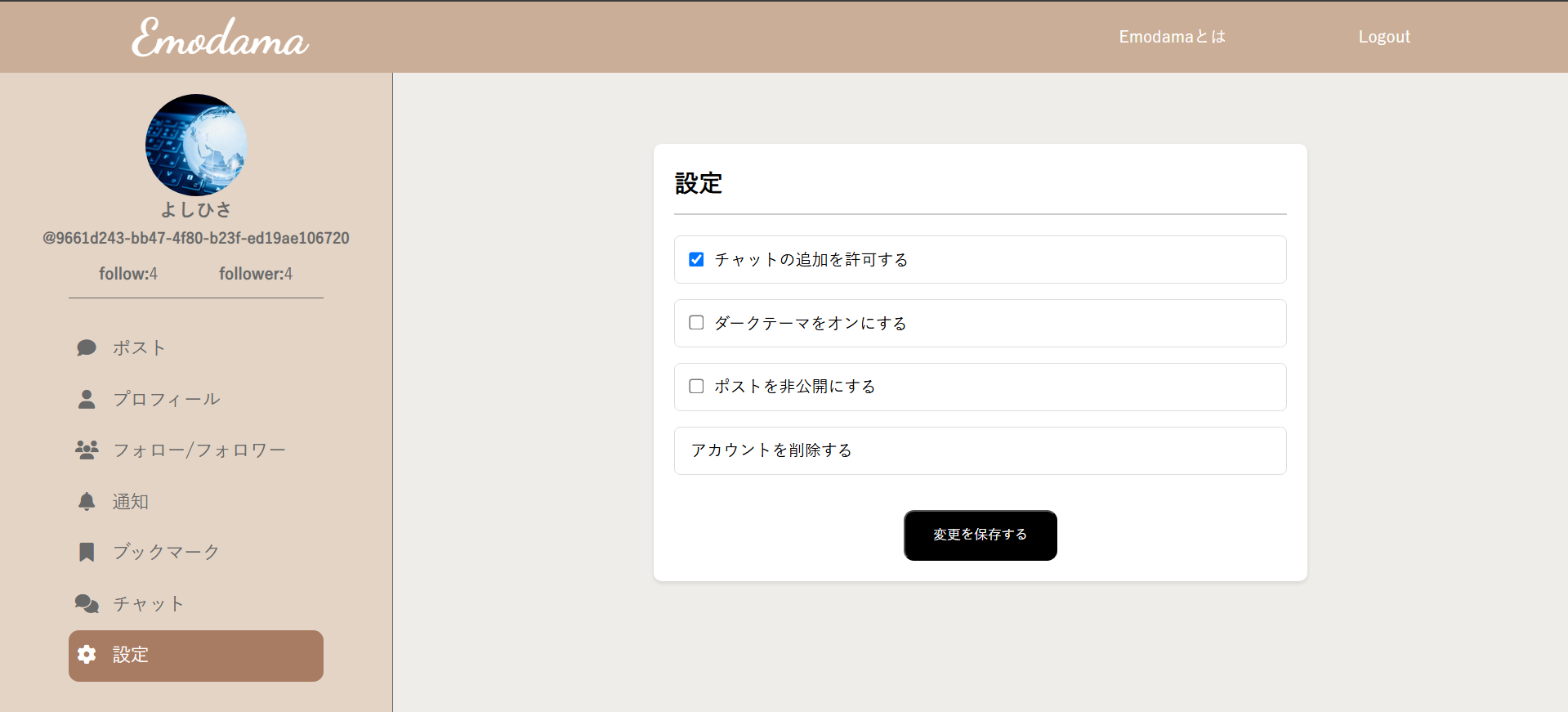Select アカウントを削除する option
Viewport: 1568px width, 712px height.
[771, 450]
